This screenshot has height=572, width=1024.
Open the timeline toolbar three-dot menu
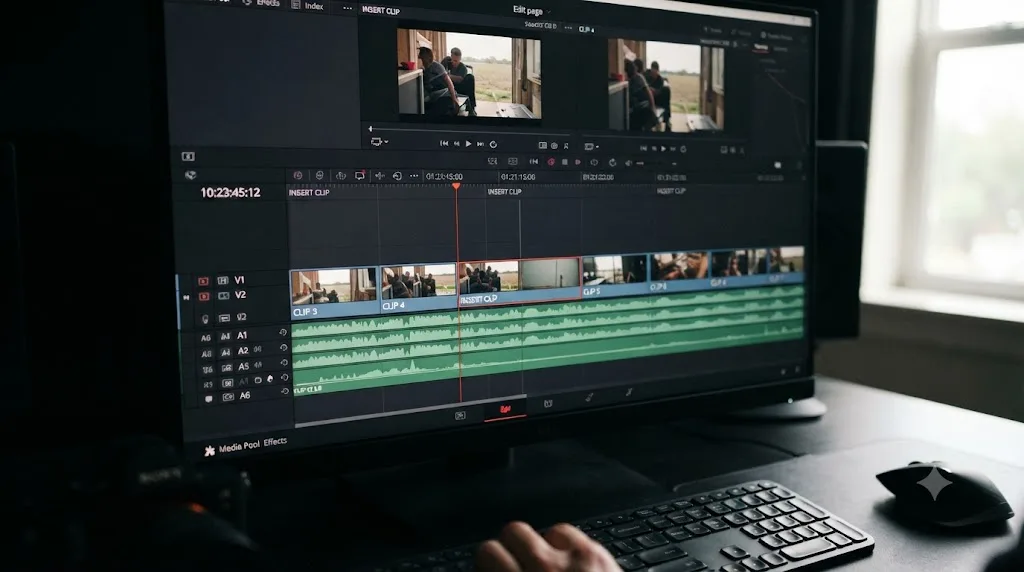click(x=414, y=176)
